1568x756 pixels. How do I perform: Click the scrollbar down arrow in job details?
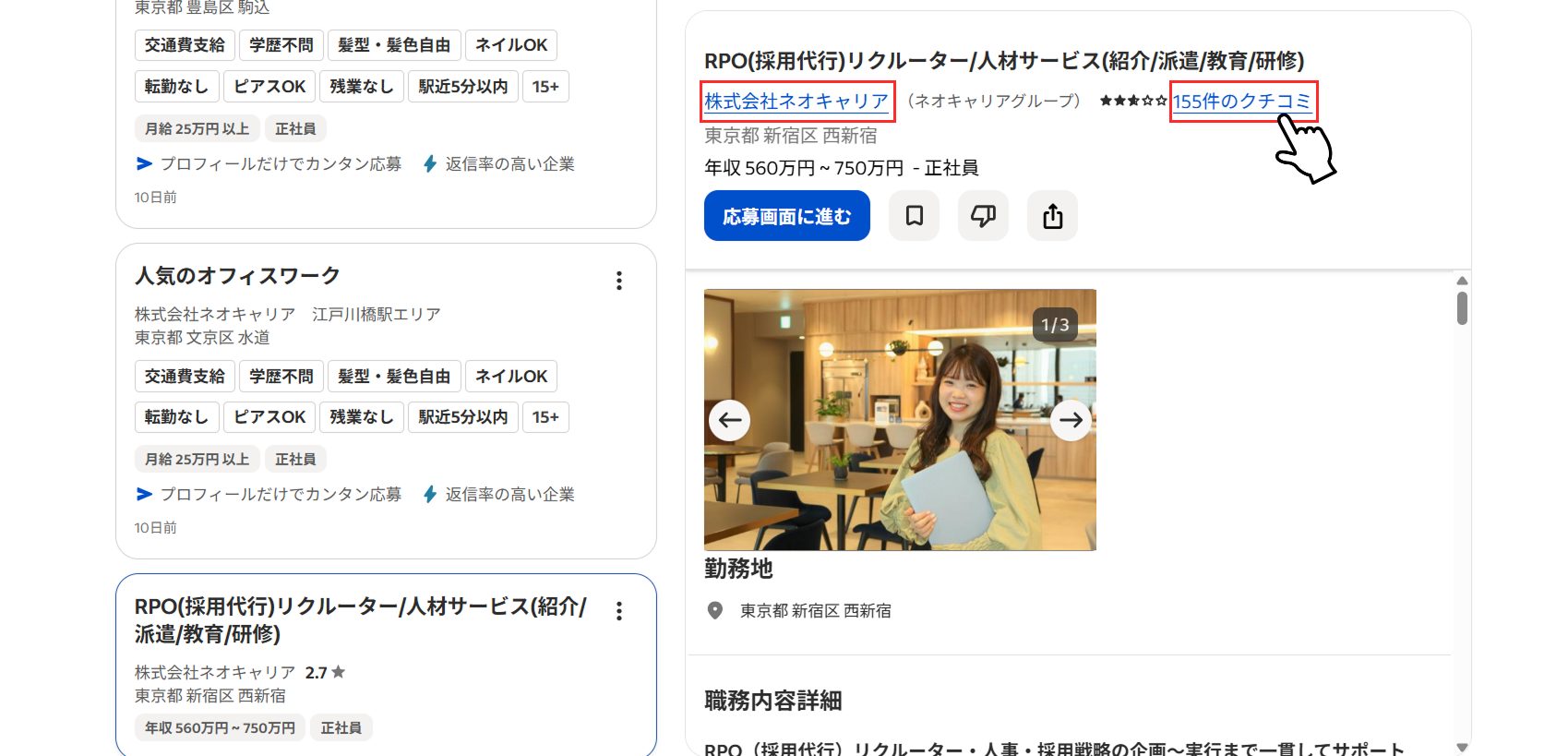pyautogui.click(x=1462, y=747)
